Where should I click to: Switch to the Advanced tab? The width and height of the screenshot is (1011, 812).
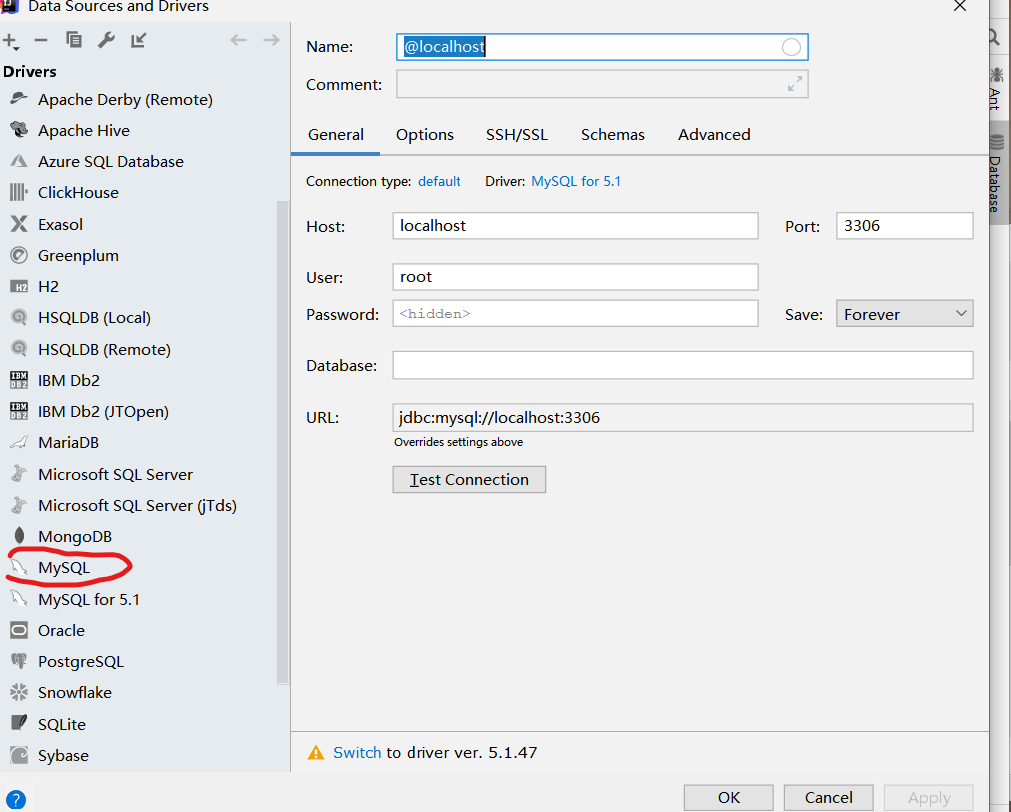click(714, 135)
